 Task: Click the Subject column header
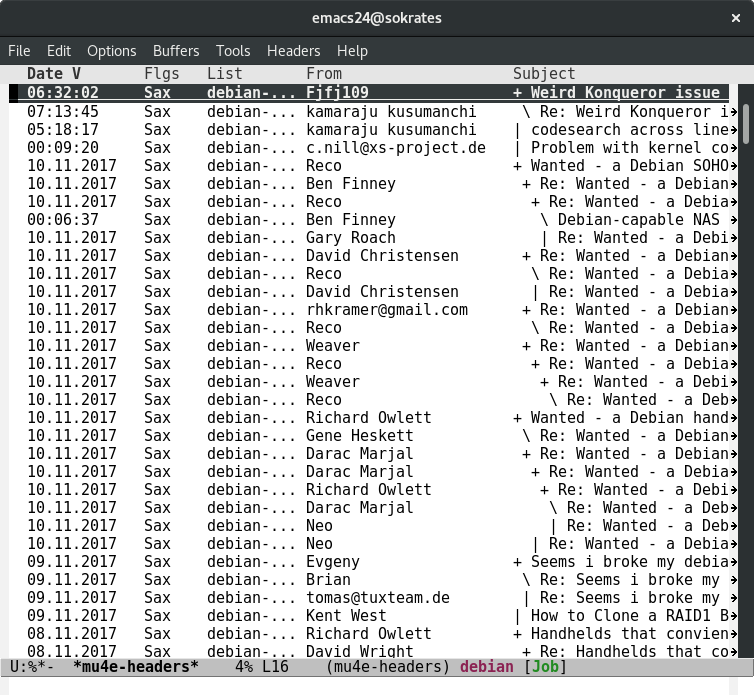click(544, 74)
